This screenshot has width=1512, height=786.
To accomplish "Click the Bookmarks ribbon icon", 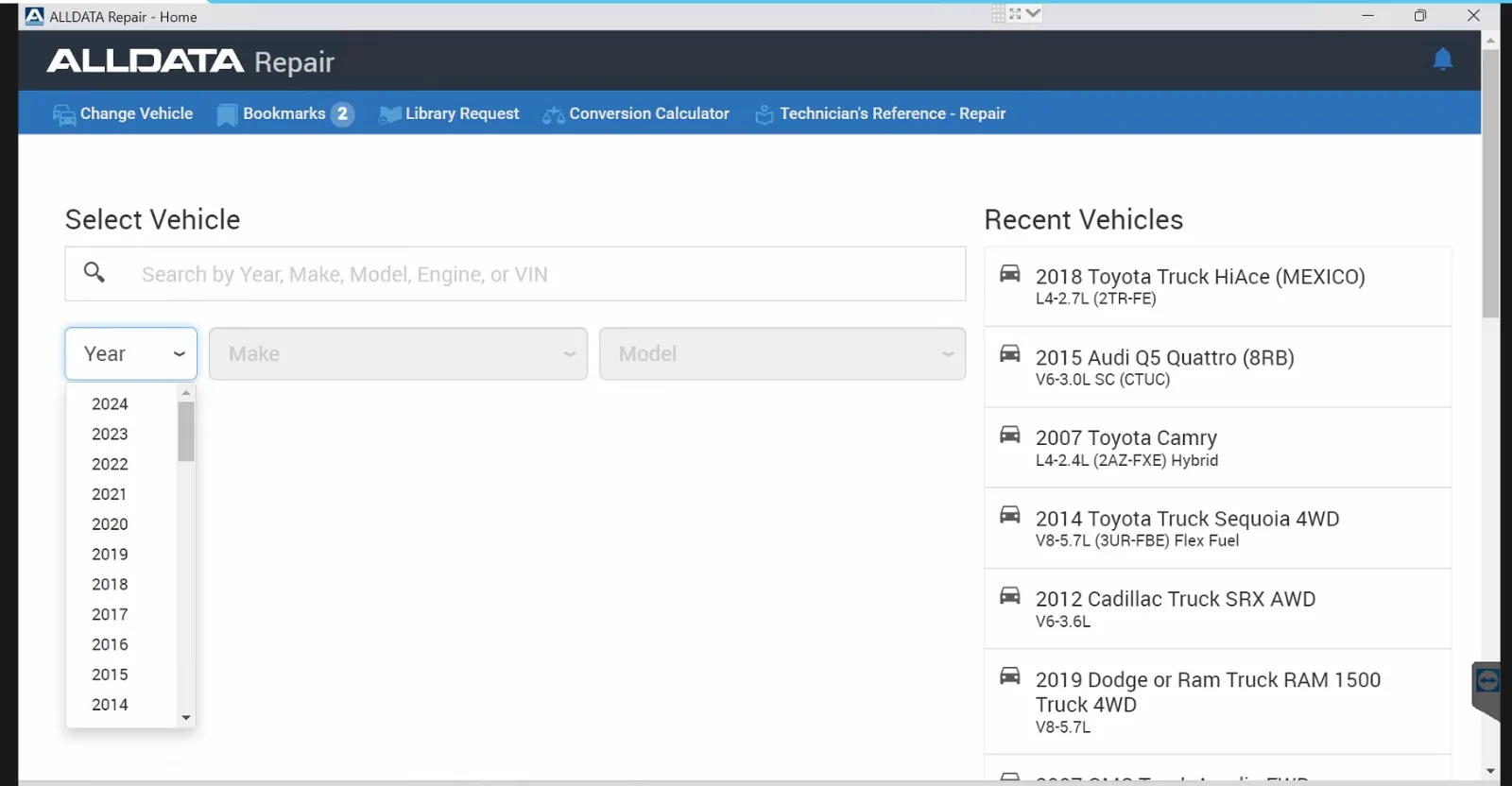I will [227, 114].
